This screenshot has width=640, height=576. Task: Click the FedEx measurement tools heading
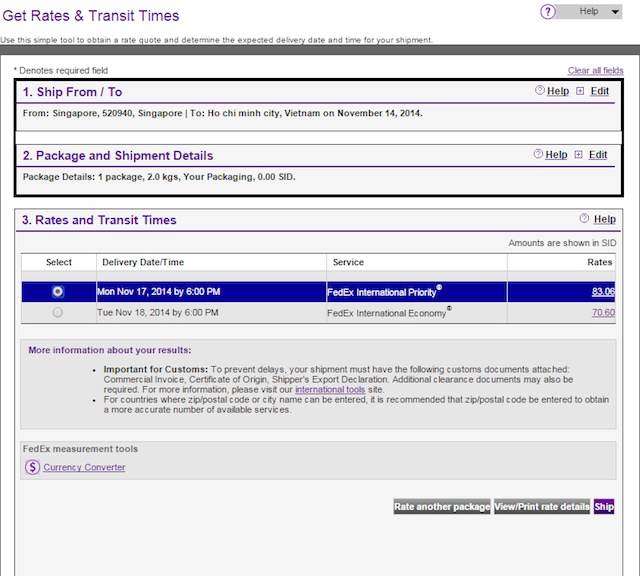(80, 449)
